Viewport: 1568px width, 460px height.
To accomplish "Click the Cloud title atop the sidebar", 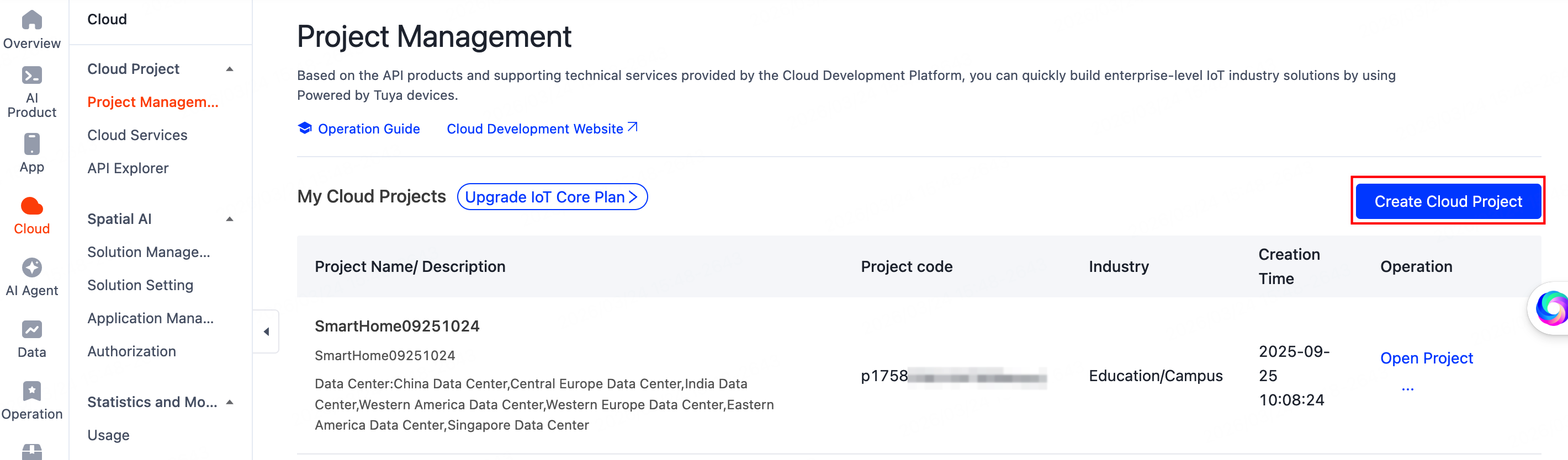I will point(107,19).
